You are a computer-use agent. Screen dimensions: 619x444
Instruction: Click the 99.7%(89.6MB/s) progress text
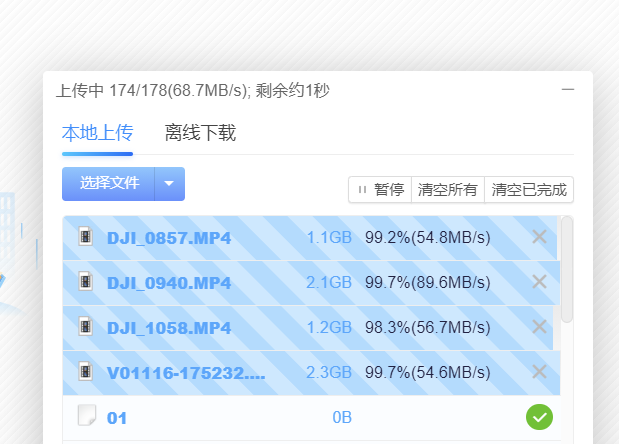(428, 283)
